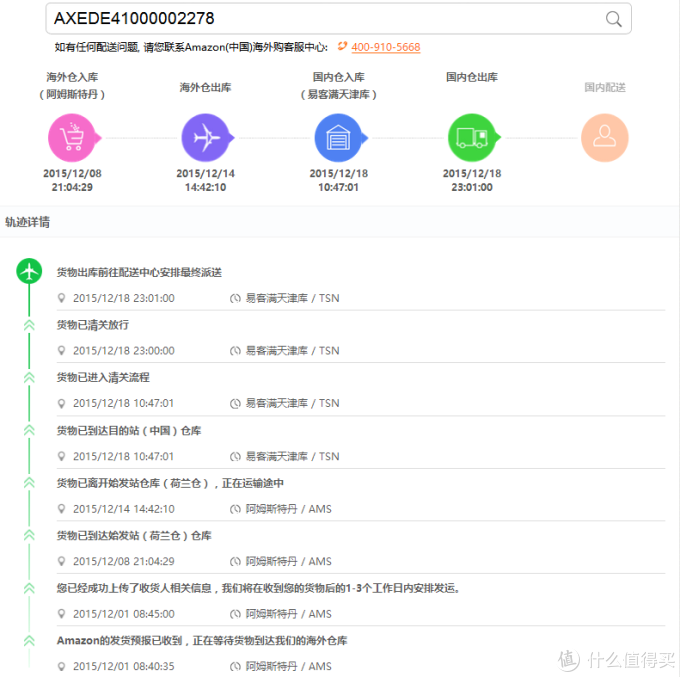Click the green delivery truck stage icon
Image resolution: width=680 pixels, height=677 pixels.
(x=472, y=137)
